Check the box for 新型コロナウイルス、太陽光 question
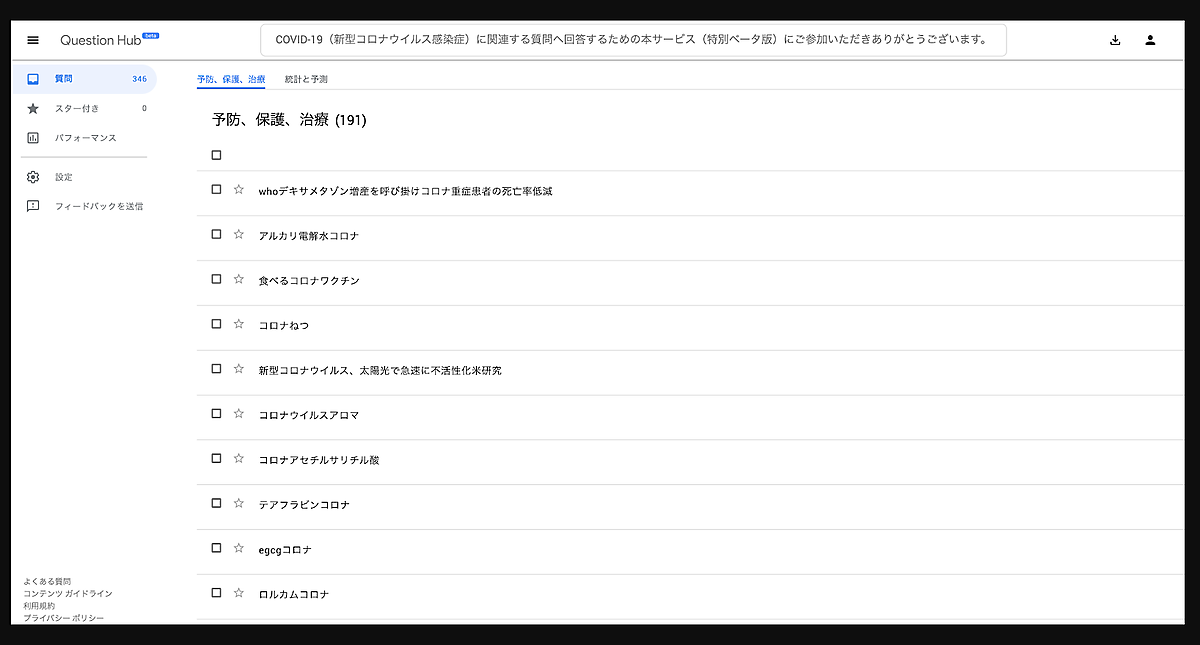The image size is (1200, 645). pos(216,368)
